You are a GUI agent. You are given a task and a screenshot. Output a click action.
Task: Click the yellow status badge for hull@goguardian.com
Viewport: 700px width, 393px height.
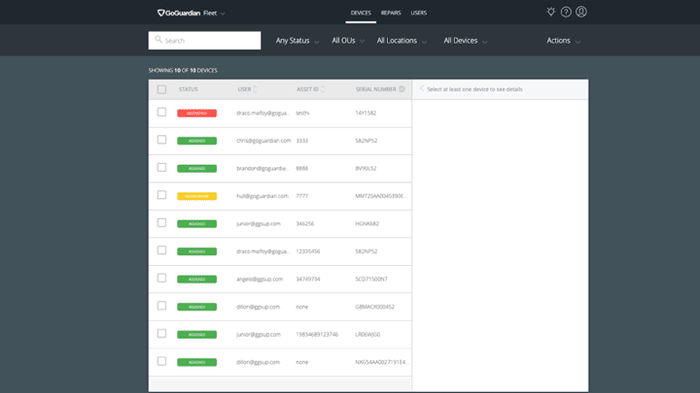click(197, 196)
